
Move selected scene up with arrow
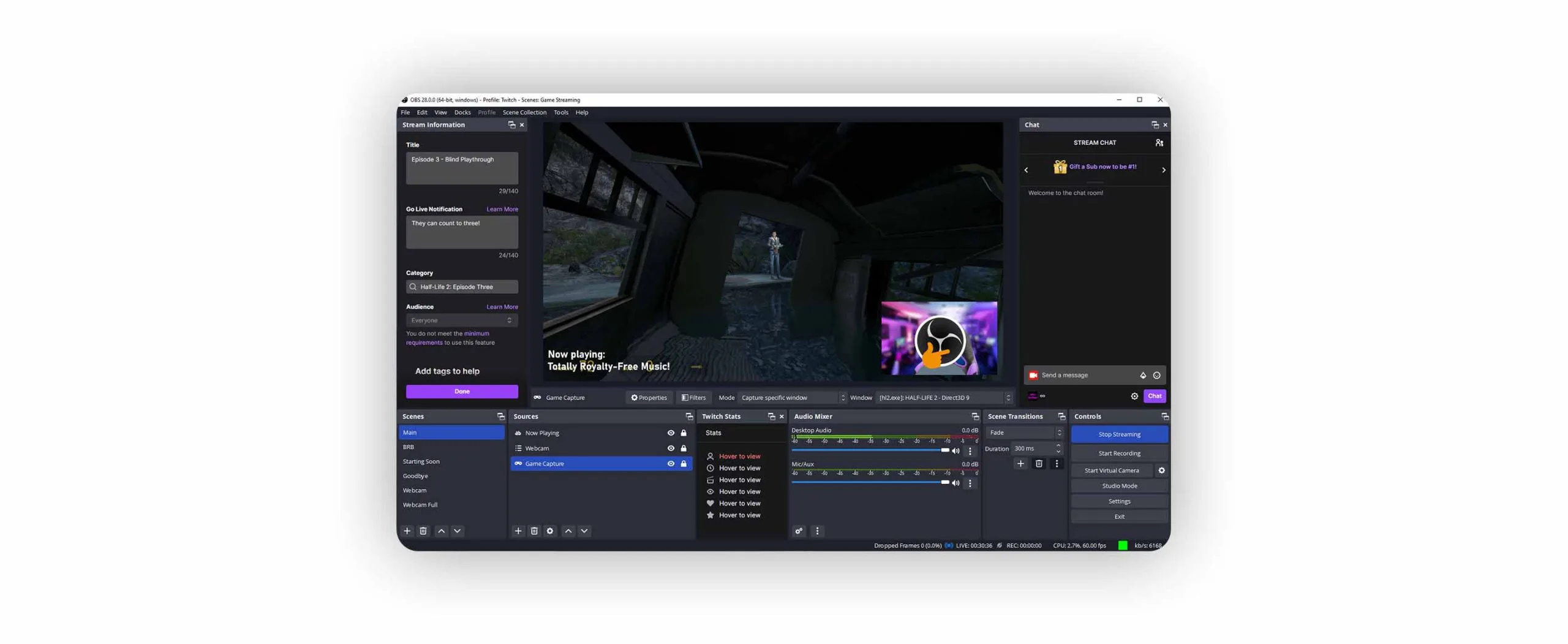(441, 531)
